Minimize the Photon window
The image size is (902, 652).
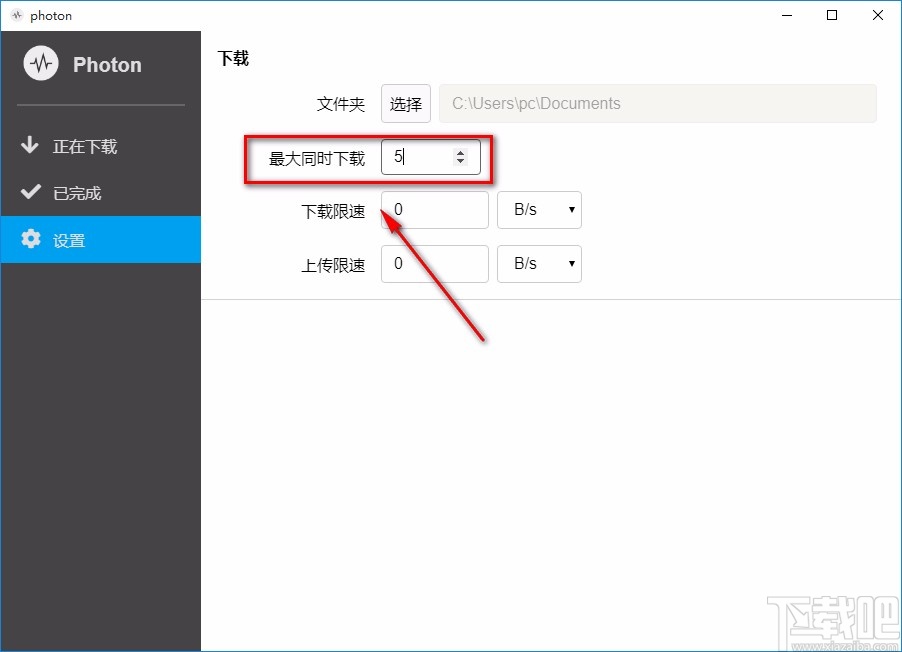coord(786,15)
